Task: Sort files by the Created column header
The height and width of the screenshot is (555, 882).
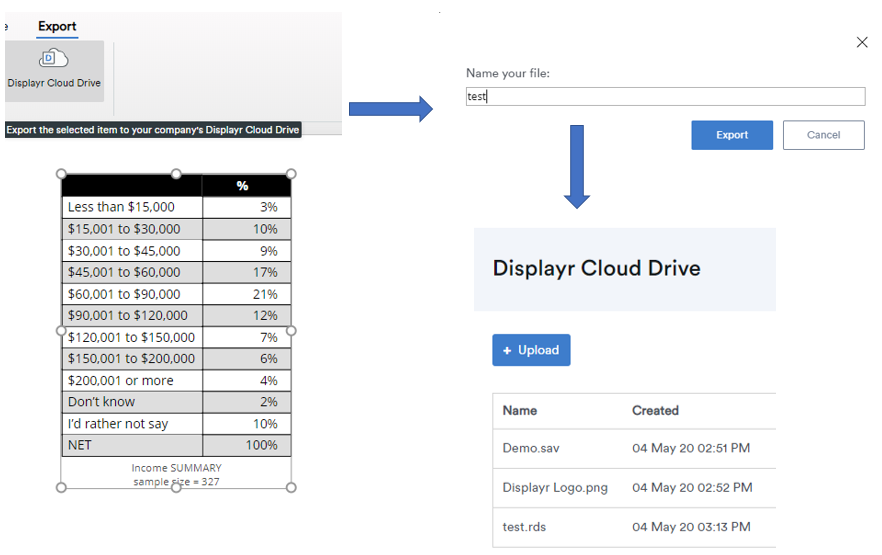Action: coord(655,410)
